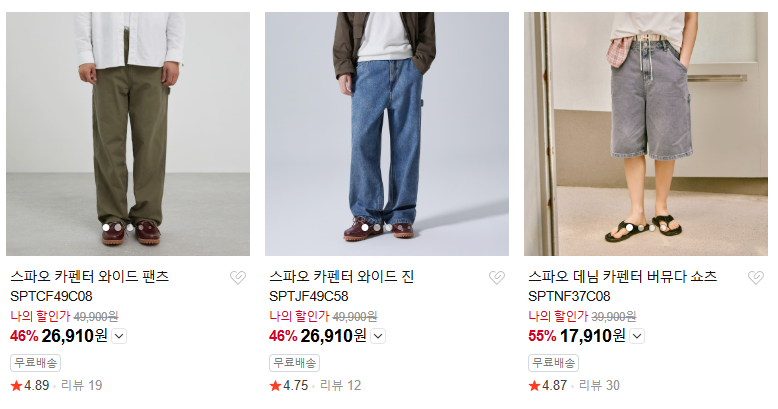Open product title 스파오 카펜터 와이드 팬츠

tap(90, 276)
